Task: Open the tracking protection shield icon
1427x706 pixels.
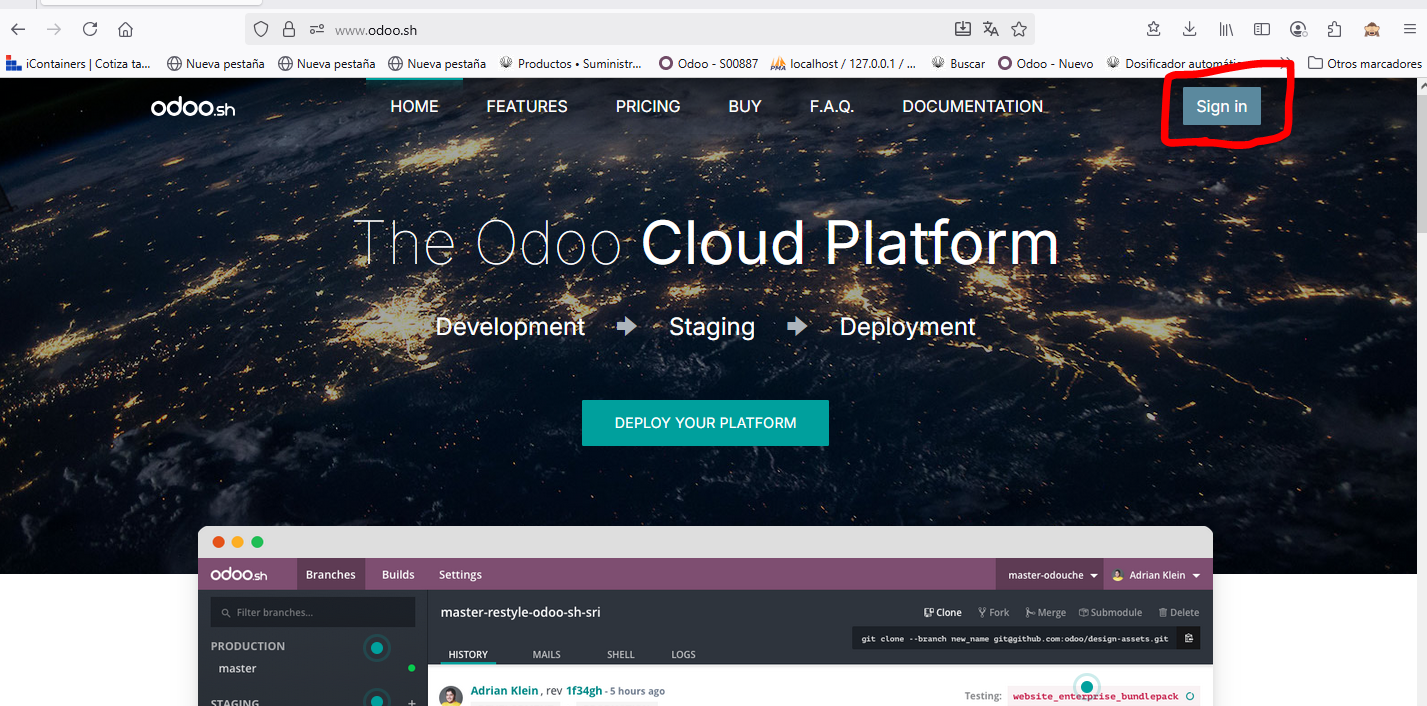Action: (261, 29)
